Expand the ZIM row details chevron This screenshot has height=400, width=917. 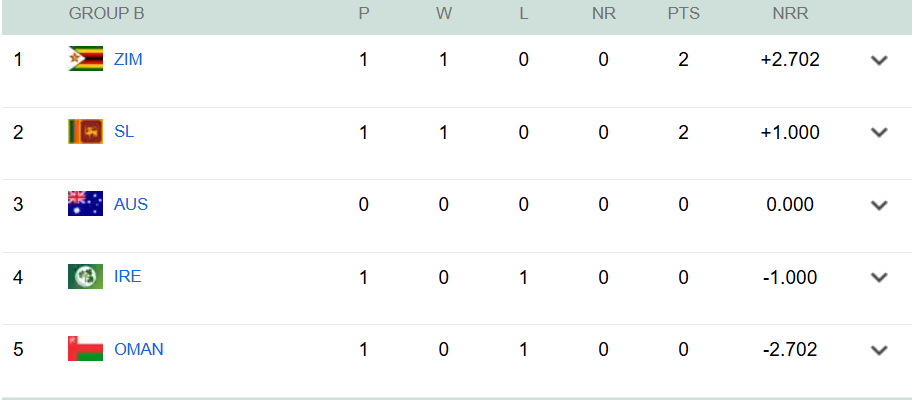pyautogui.click(x=879, y=60)
